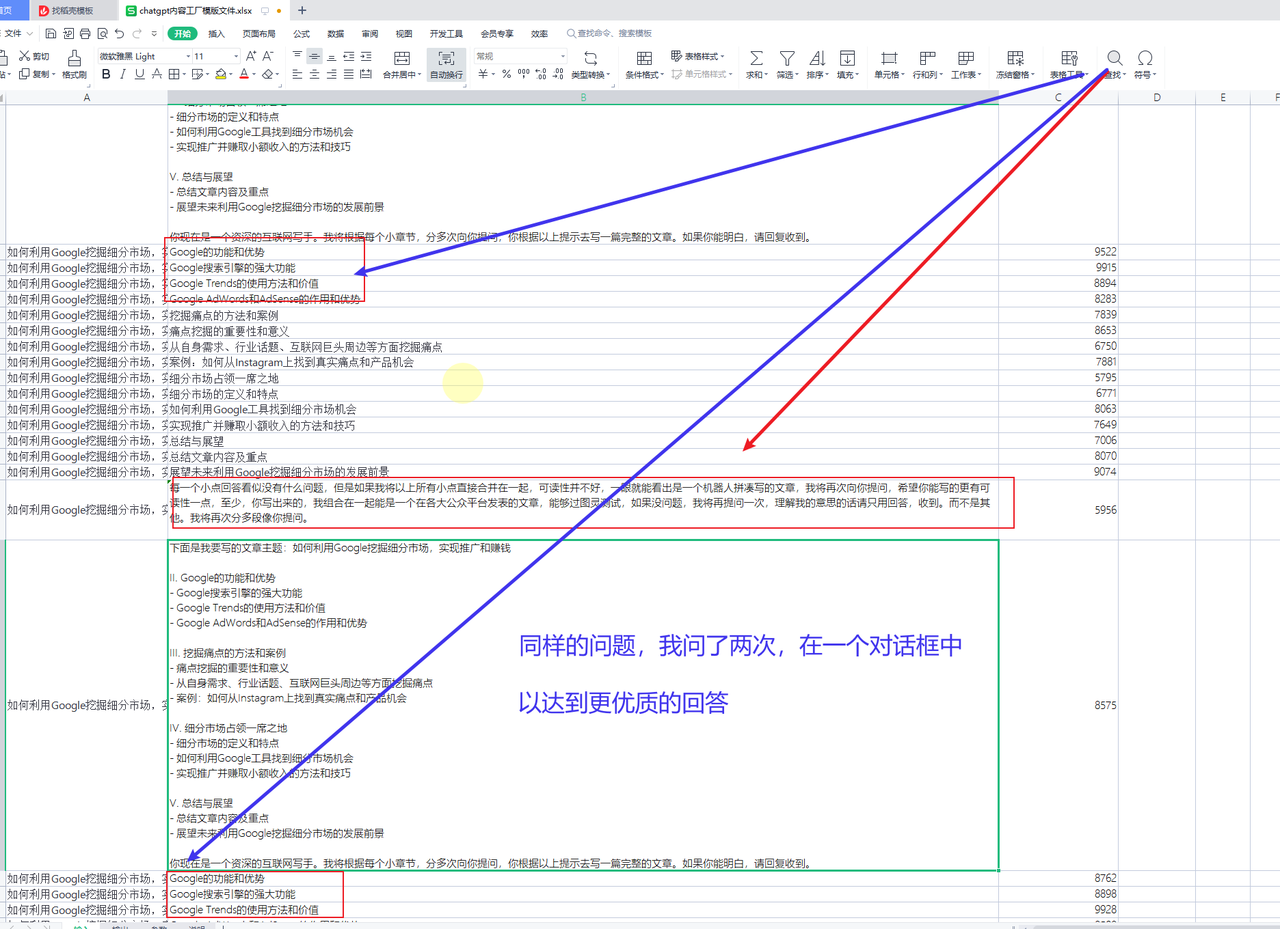Click the 剪切 (Cut) scissors button
Viewport: 1280px width, 929px height.
tap(33, 57)
